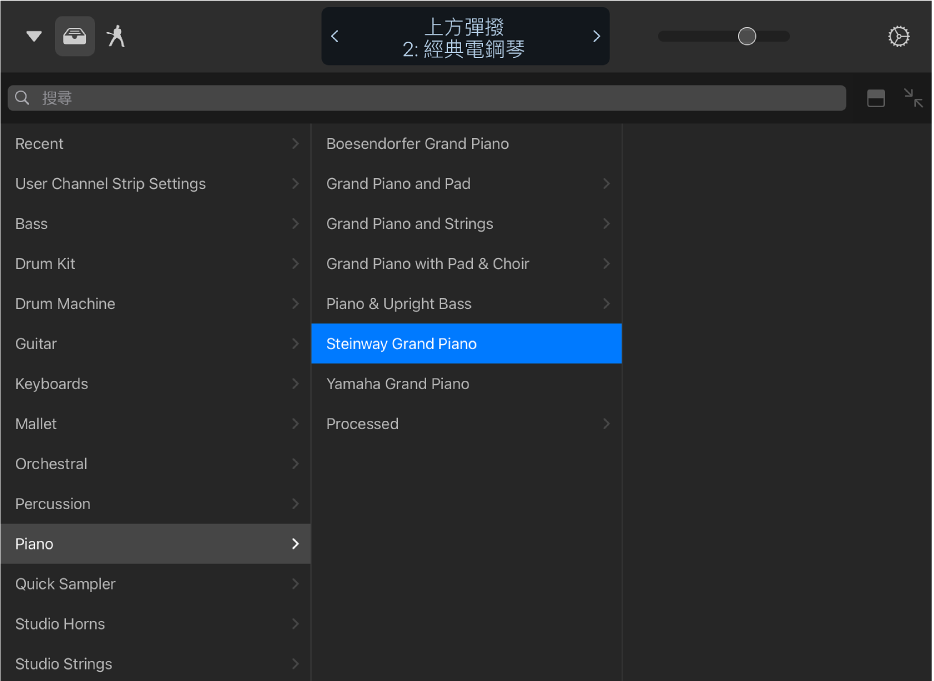
Task: Select the Keyboards category
Action: (156, 384)
